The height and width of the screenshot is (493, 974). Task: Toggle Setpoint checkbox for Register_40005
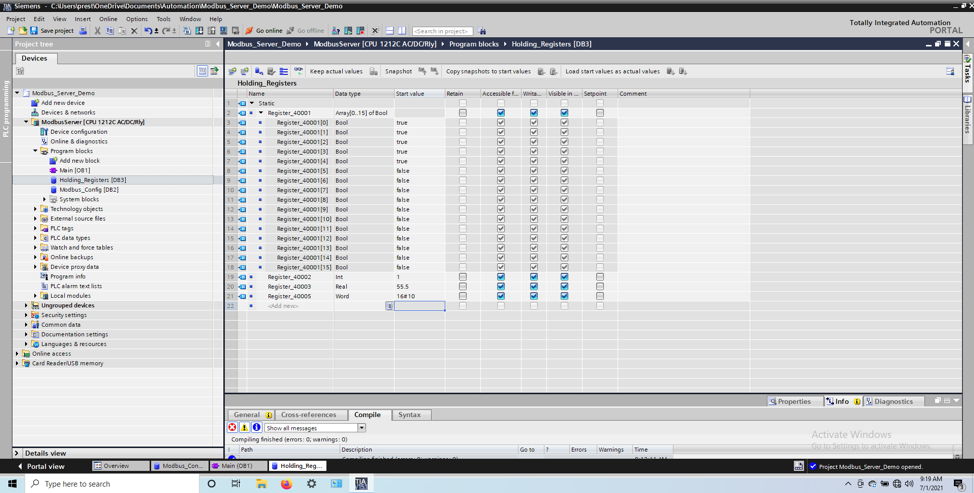(x=599, y=296)
